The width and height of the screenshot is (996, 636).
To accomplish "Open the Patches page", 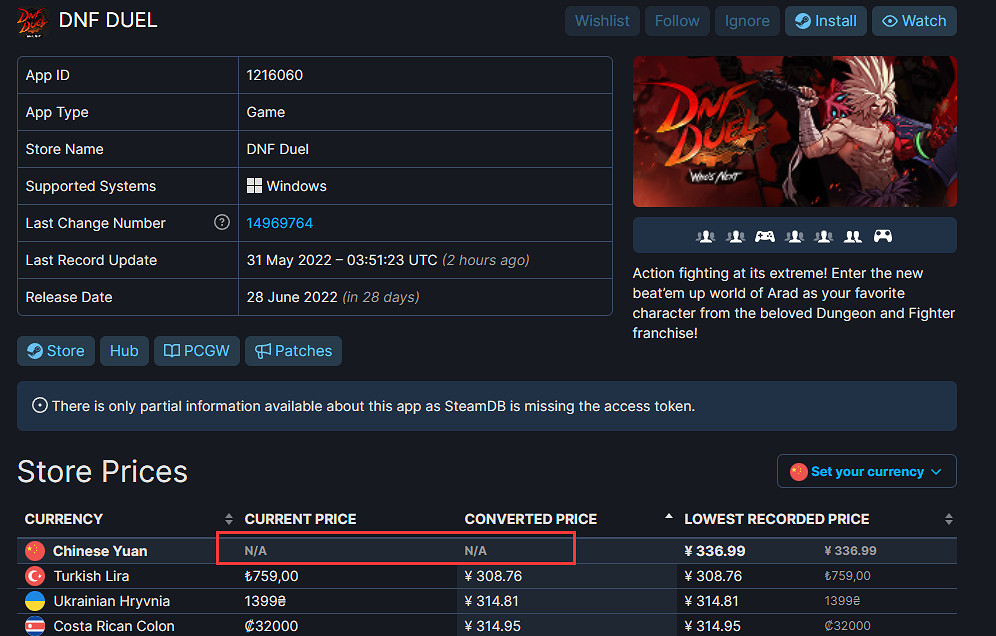I will click(293, 351).
